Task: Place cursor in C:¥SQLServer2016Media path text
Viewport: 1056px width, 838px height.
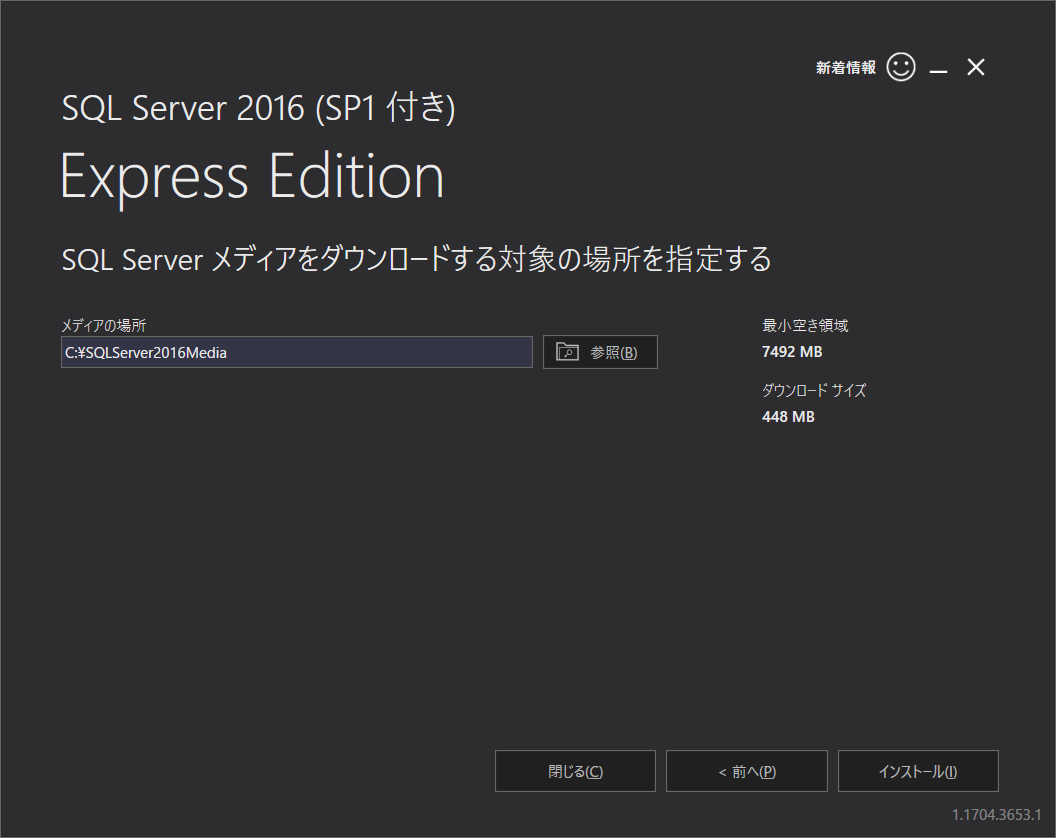Action: coord(145,353)
